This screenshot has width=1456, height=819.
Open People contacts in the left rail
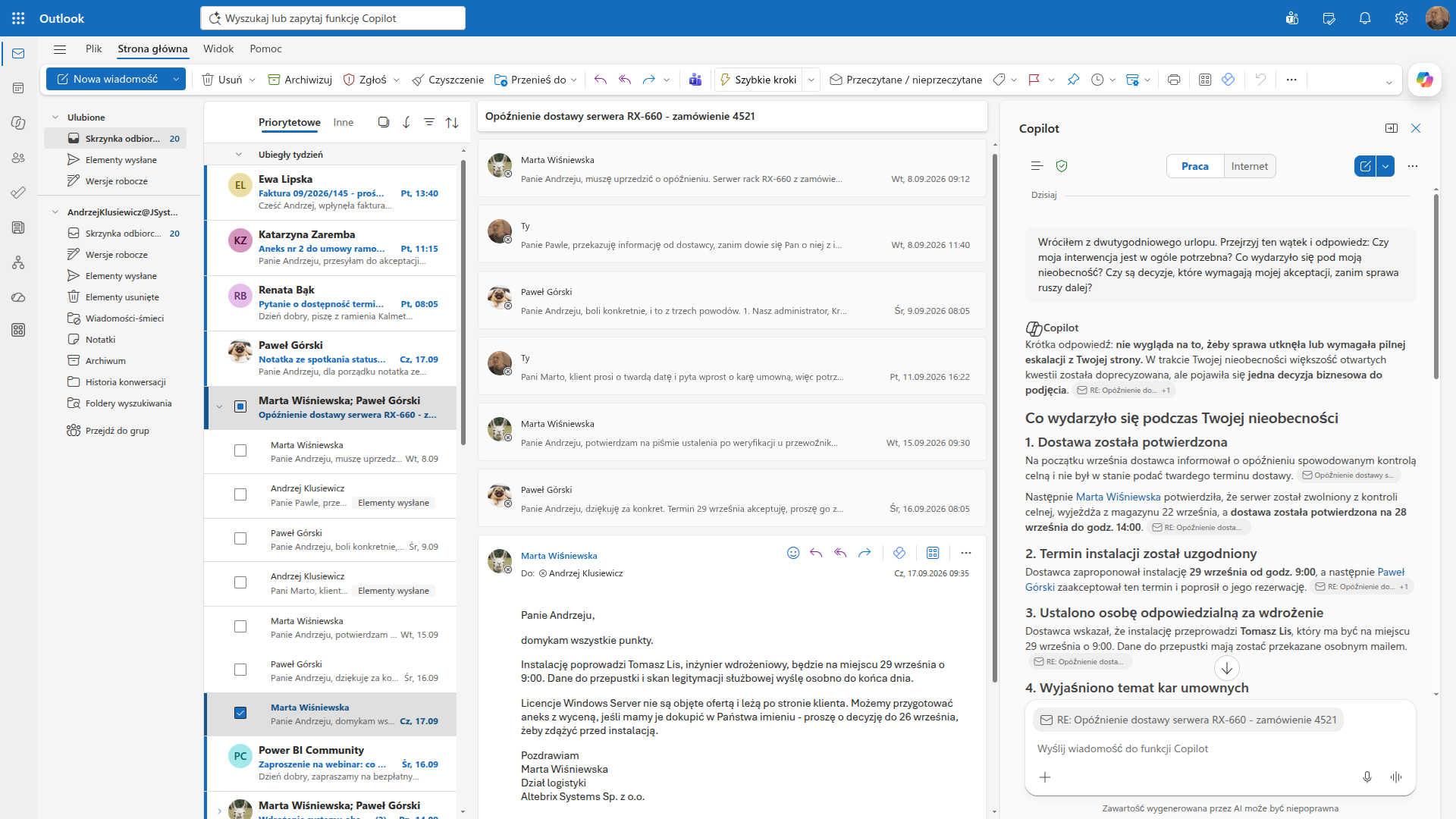18,158
